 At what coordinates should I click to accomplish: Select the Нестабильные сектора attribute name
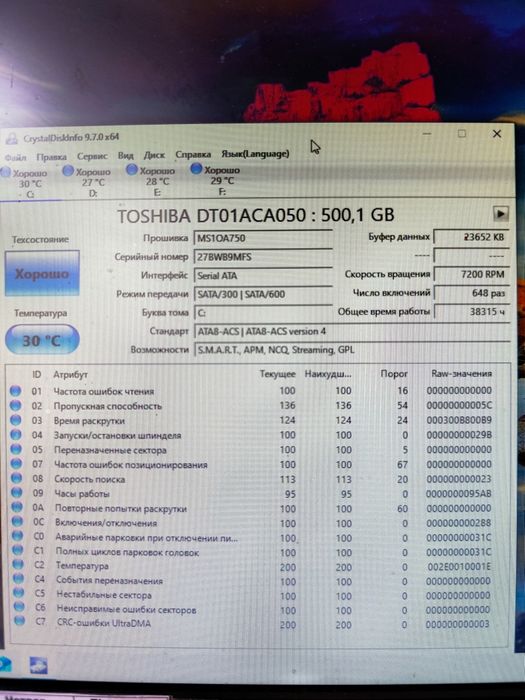(x=104, y=595)
